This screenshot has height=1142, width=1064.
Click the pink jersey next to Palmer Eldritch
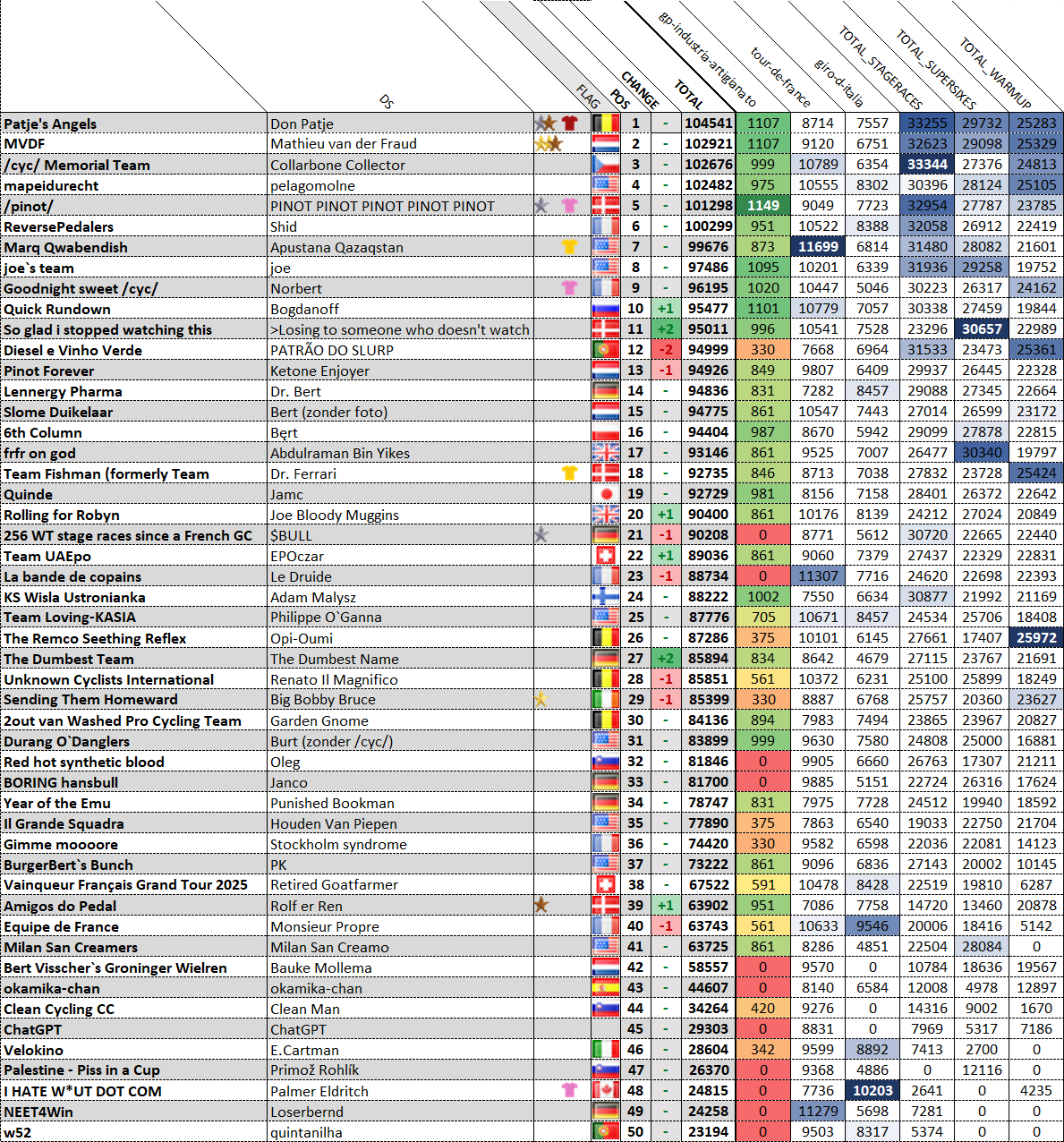569,1091
